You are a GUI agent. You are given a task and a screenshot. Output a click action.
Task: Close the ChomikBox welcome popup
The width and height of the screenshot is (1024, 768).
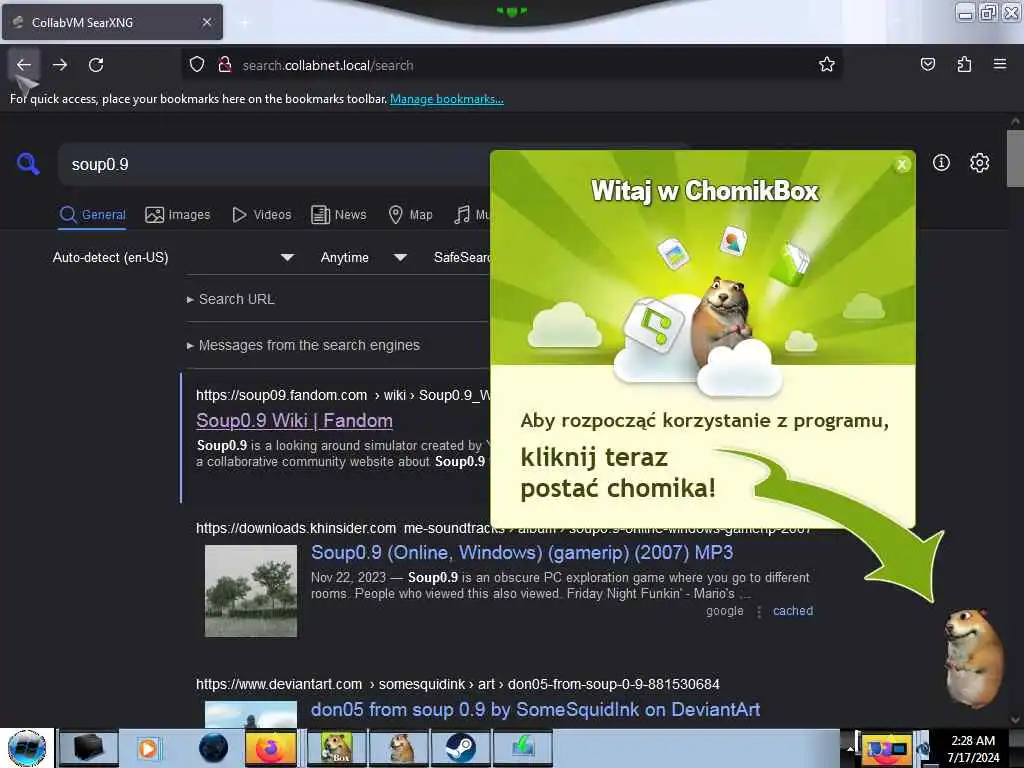[x=902, y=165]
